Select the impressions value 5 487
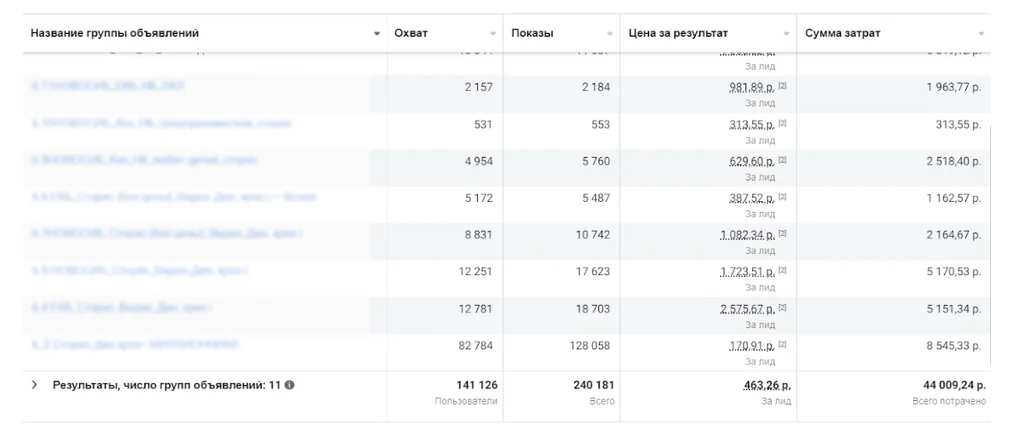Image resolution: width=1024 pixels, height=436 pixels. (596, 197)
